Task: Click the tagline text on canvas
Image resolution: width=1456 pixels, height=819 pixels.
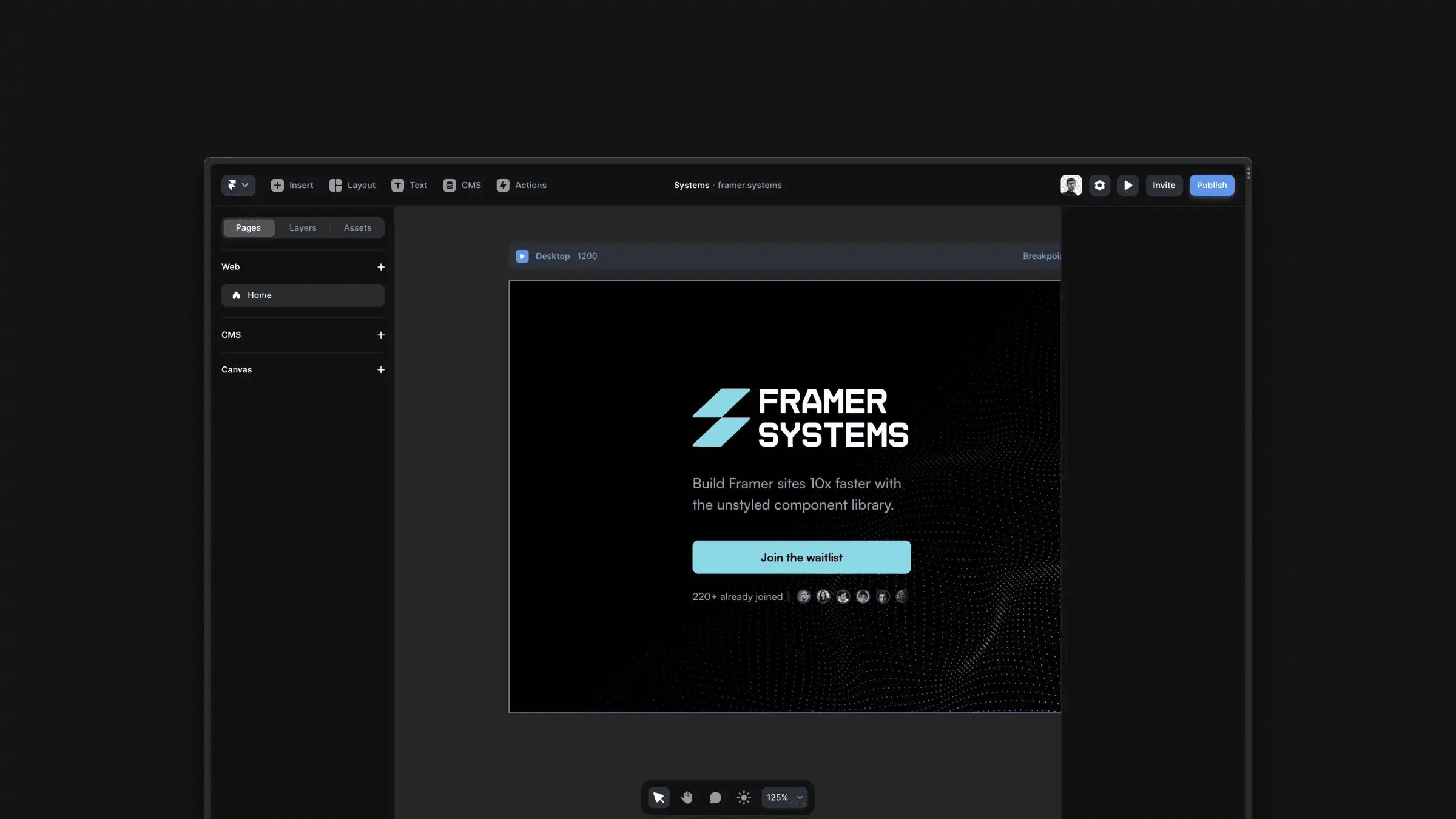Action: [x=797, y=494]
